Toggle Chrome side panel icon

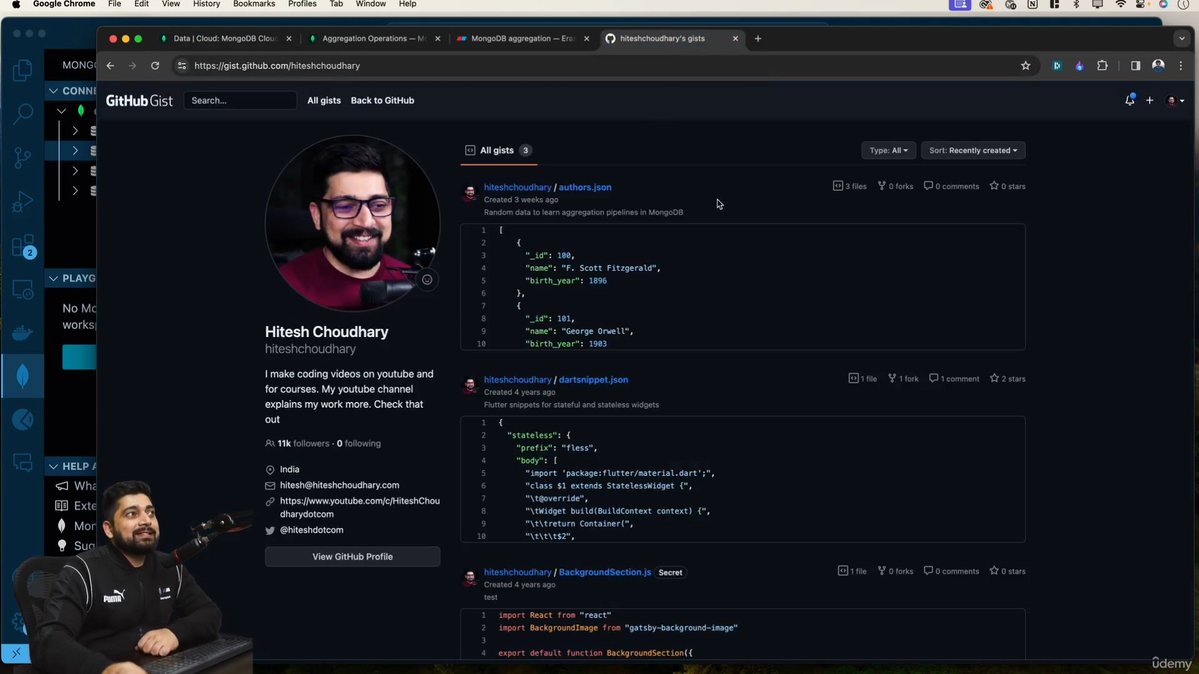[x=1136, y=66]
